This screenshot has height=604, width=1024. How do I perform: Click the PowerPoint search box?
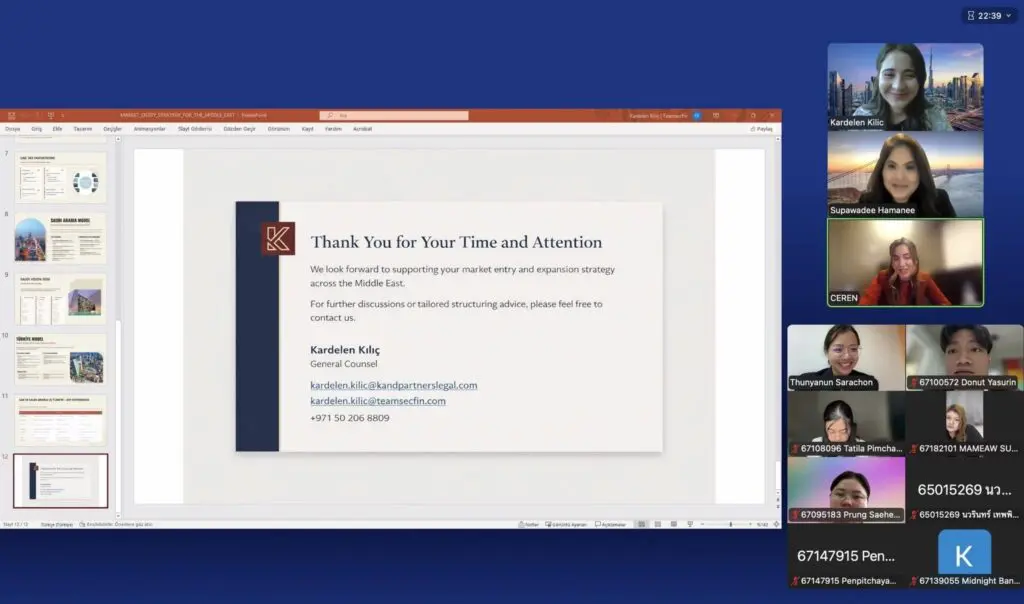click(395, 116)
